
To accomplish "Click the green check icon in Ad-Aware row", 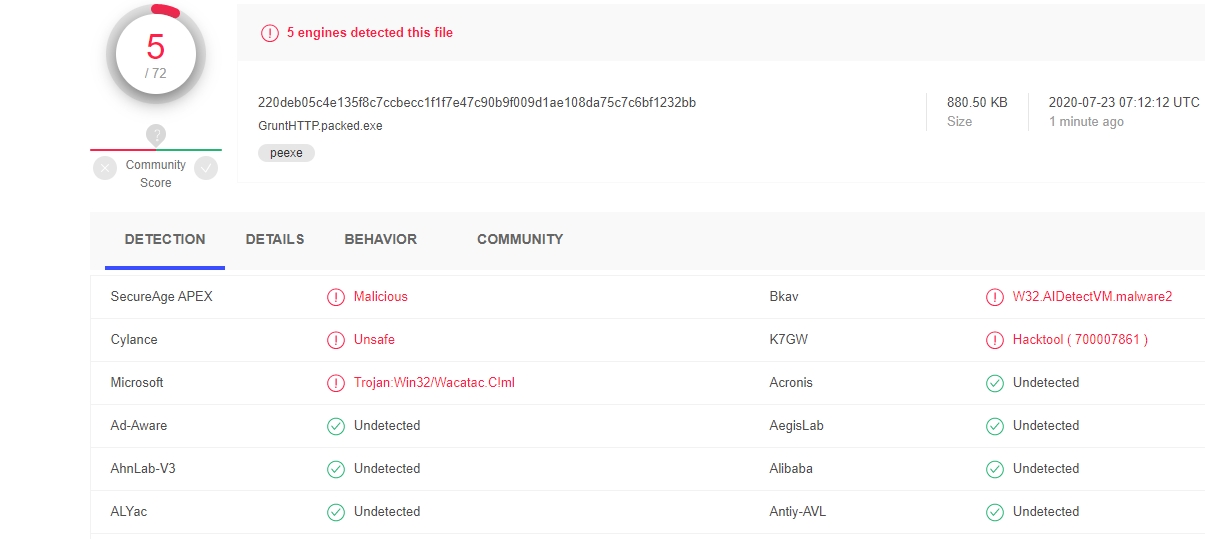I will point(336,426).
